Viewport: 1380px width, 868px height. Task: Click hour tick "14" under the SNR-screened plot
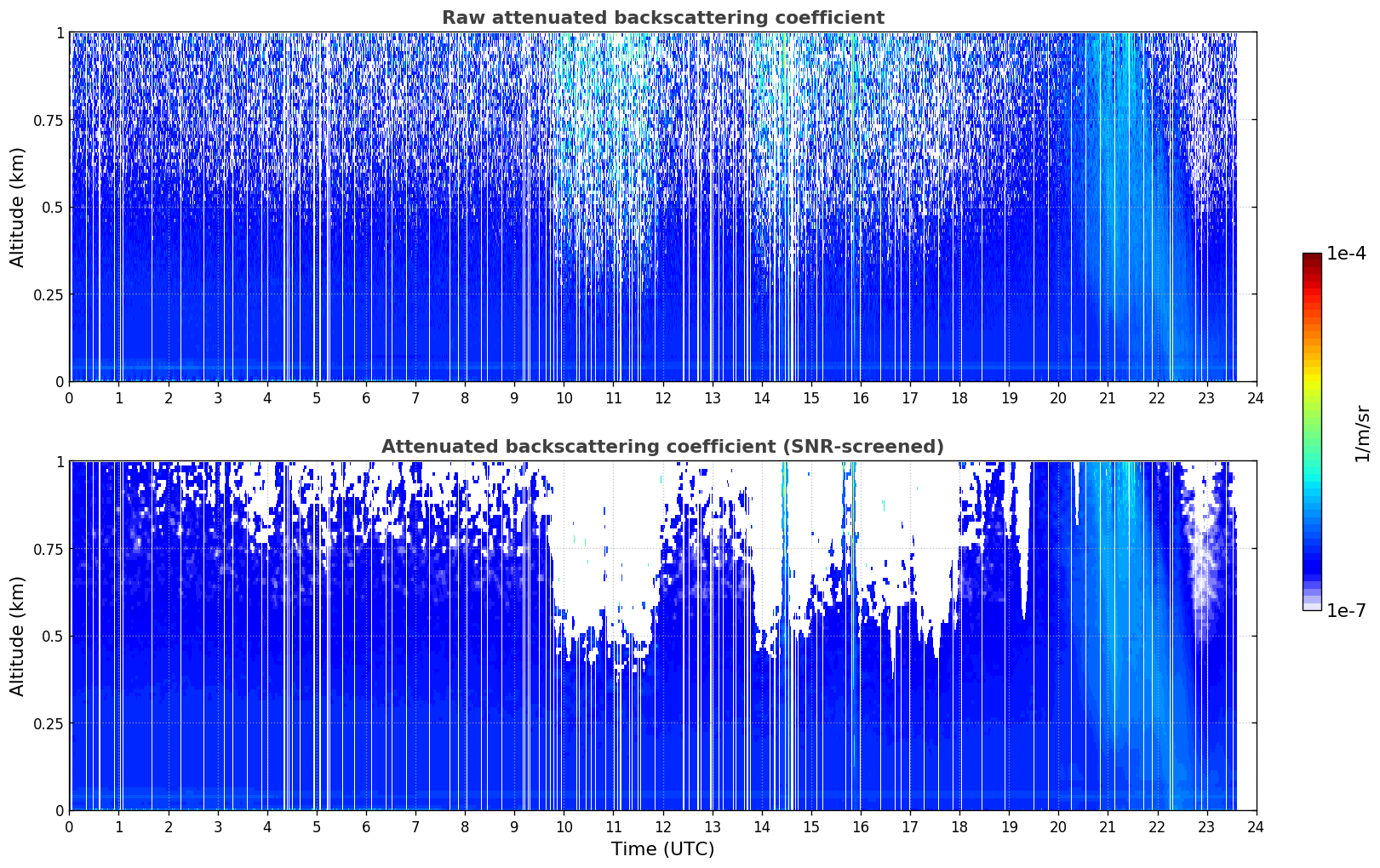pos(762,826)
